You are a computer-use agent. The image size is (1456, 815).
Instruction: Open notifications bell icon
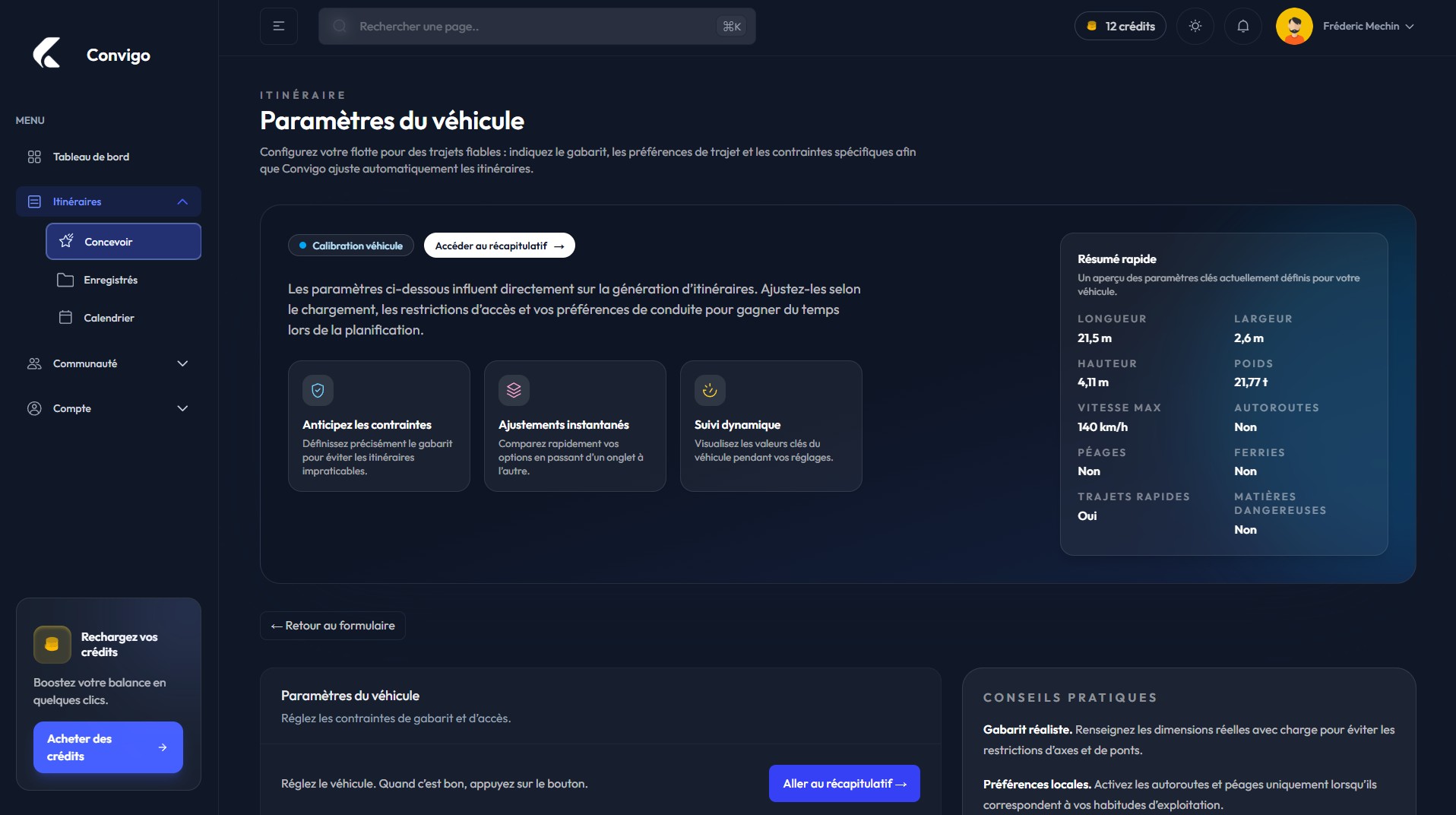[x=1243, y=27]
